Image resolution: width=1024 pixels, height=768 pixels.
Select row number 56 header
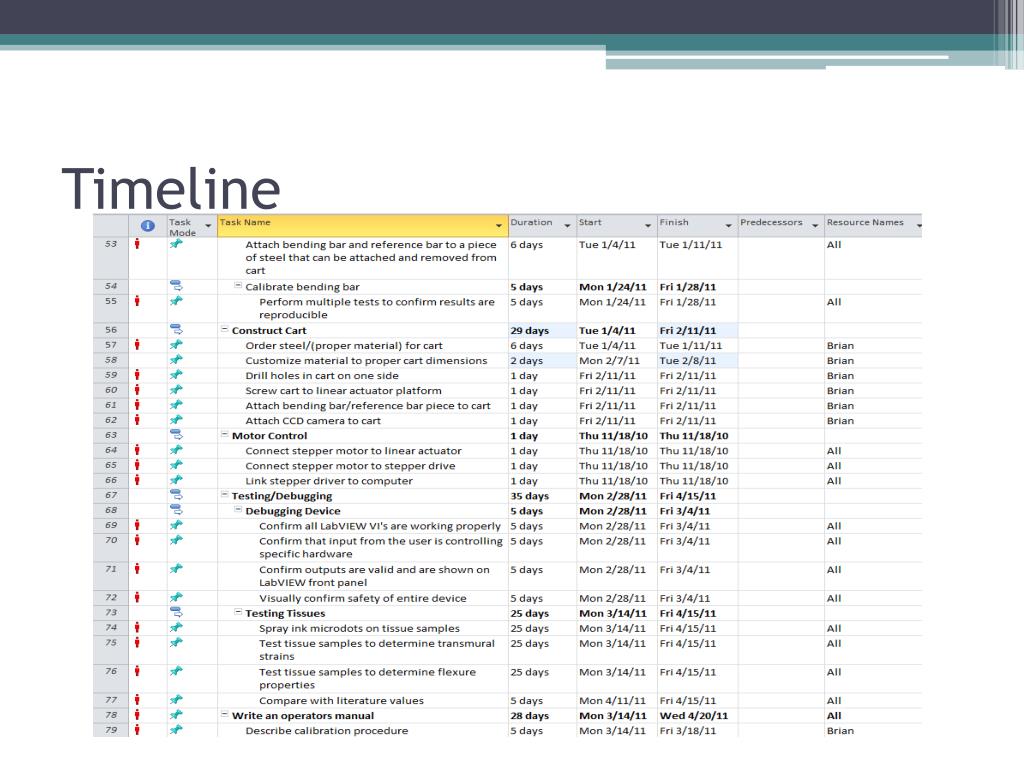(111, 330)
